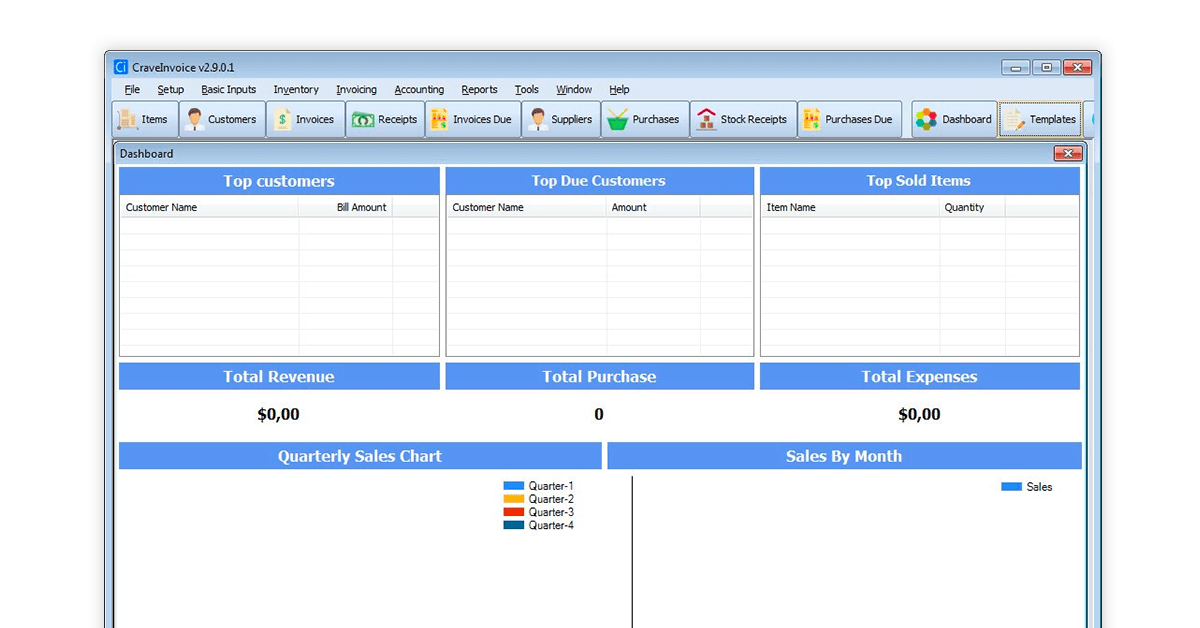Click the Dashboard panel title text
The height and width of the screenshot is (628, 1200).
click(x=146, y=154)
